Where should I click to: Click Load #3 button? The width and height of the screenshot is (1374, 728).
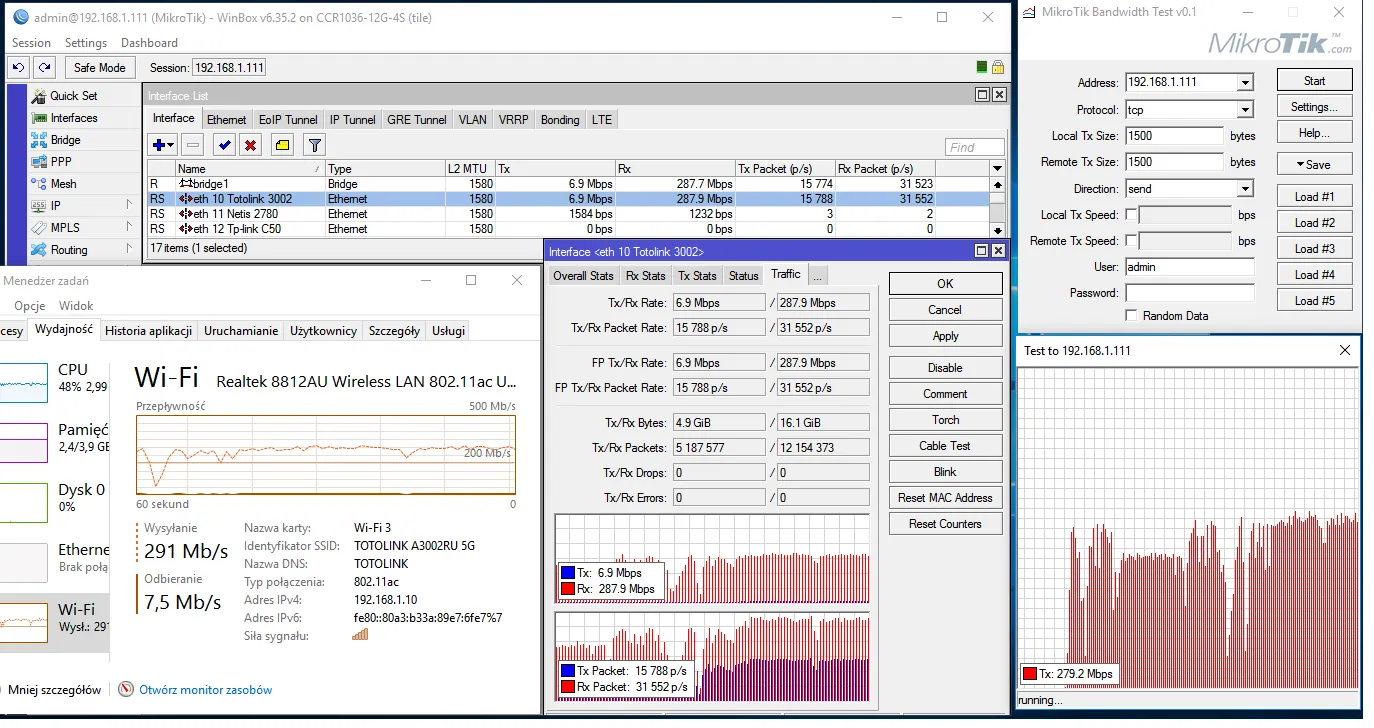(x=1314, y=248)
